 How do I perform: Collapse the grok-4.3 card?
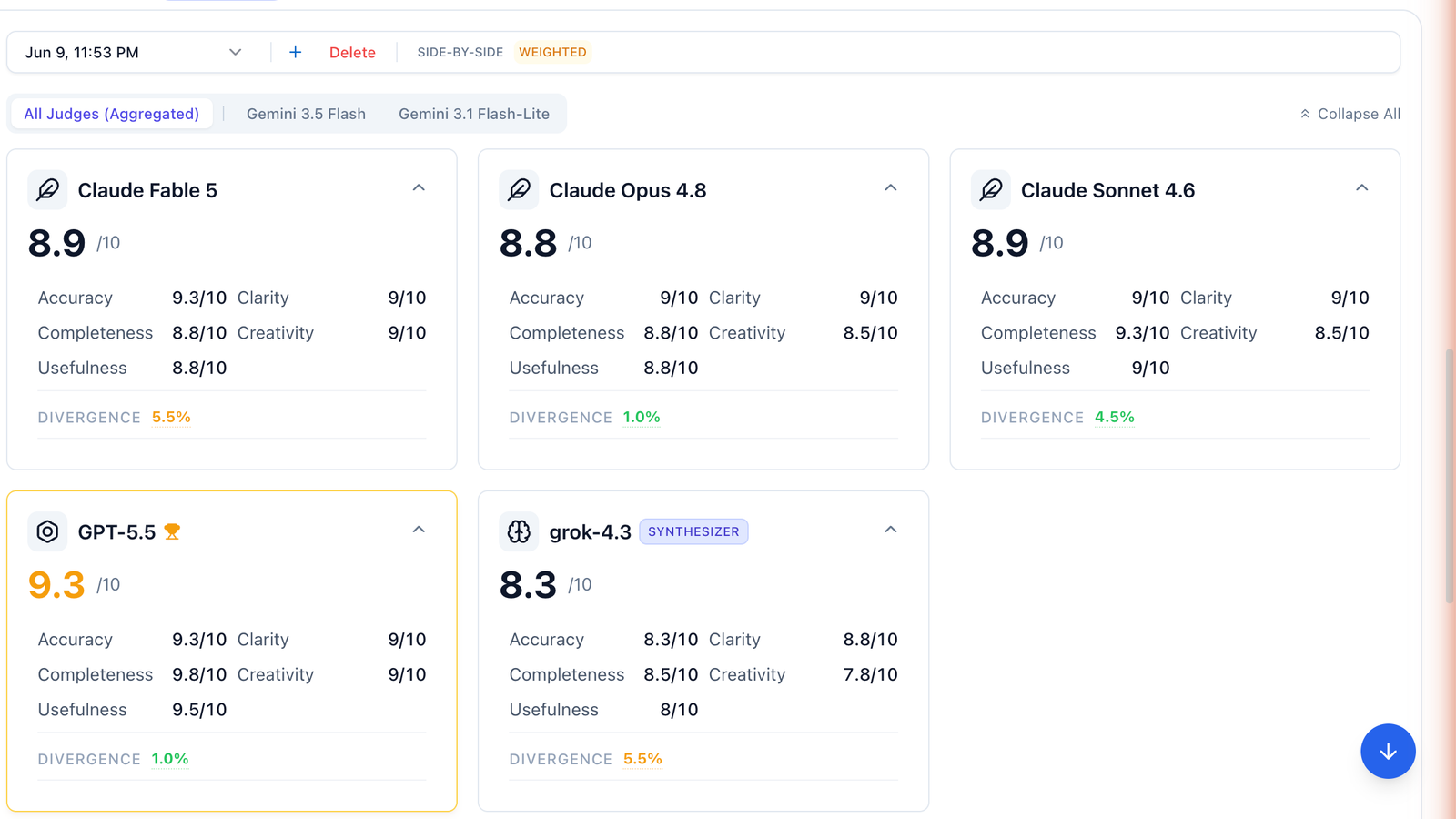click(x=891, y=530)
